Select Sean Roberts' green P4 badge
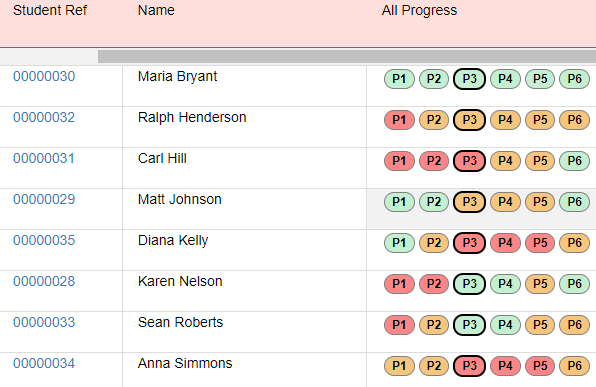This screenshot has width=596, height=387. [x=505, y=325]
